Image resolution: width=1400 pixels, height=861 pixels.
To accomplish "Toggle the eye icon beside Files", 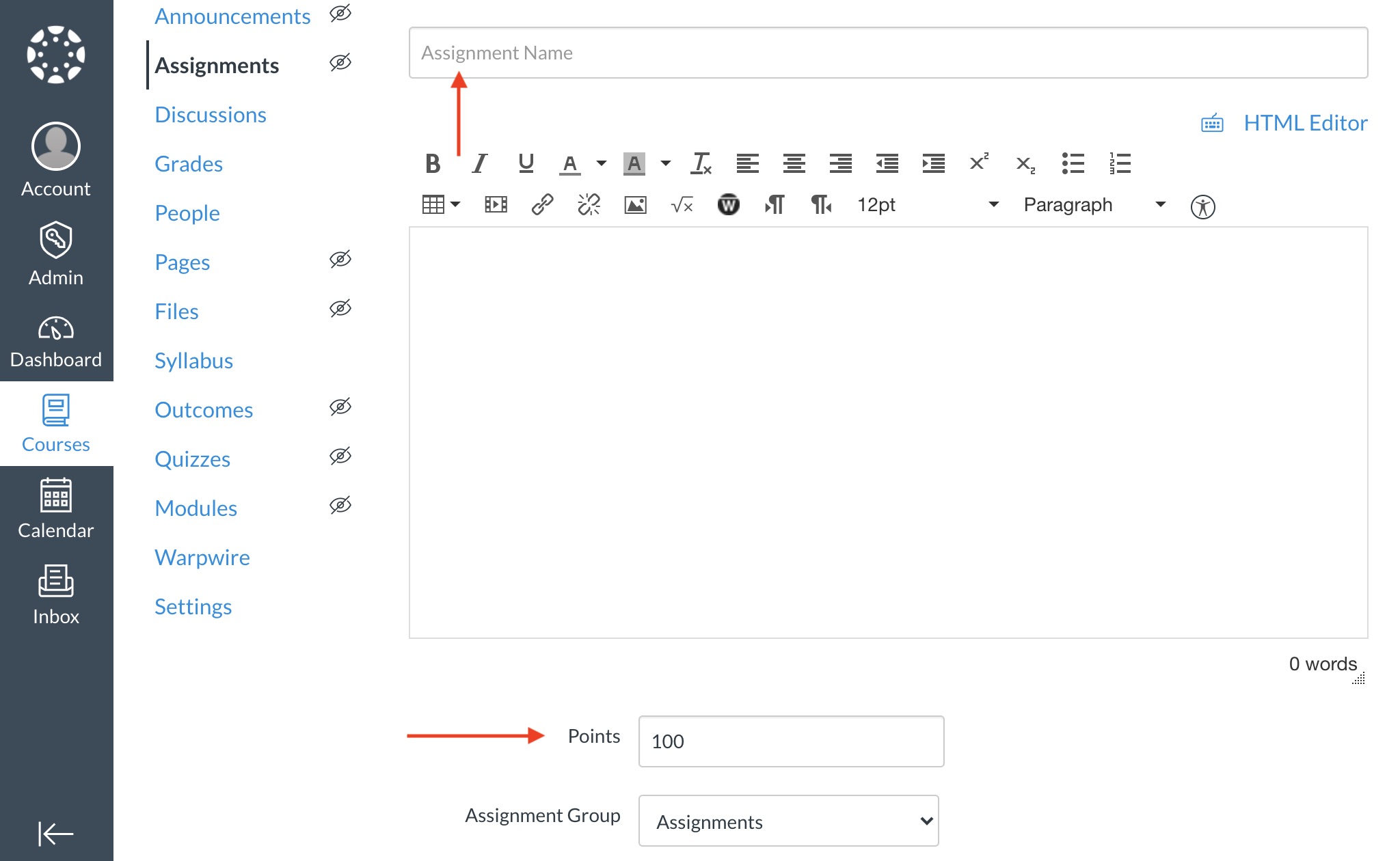I will (340, 309).
